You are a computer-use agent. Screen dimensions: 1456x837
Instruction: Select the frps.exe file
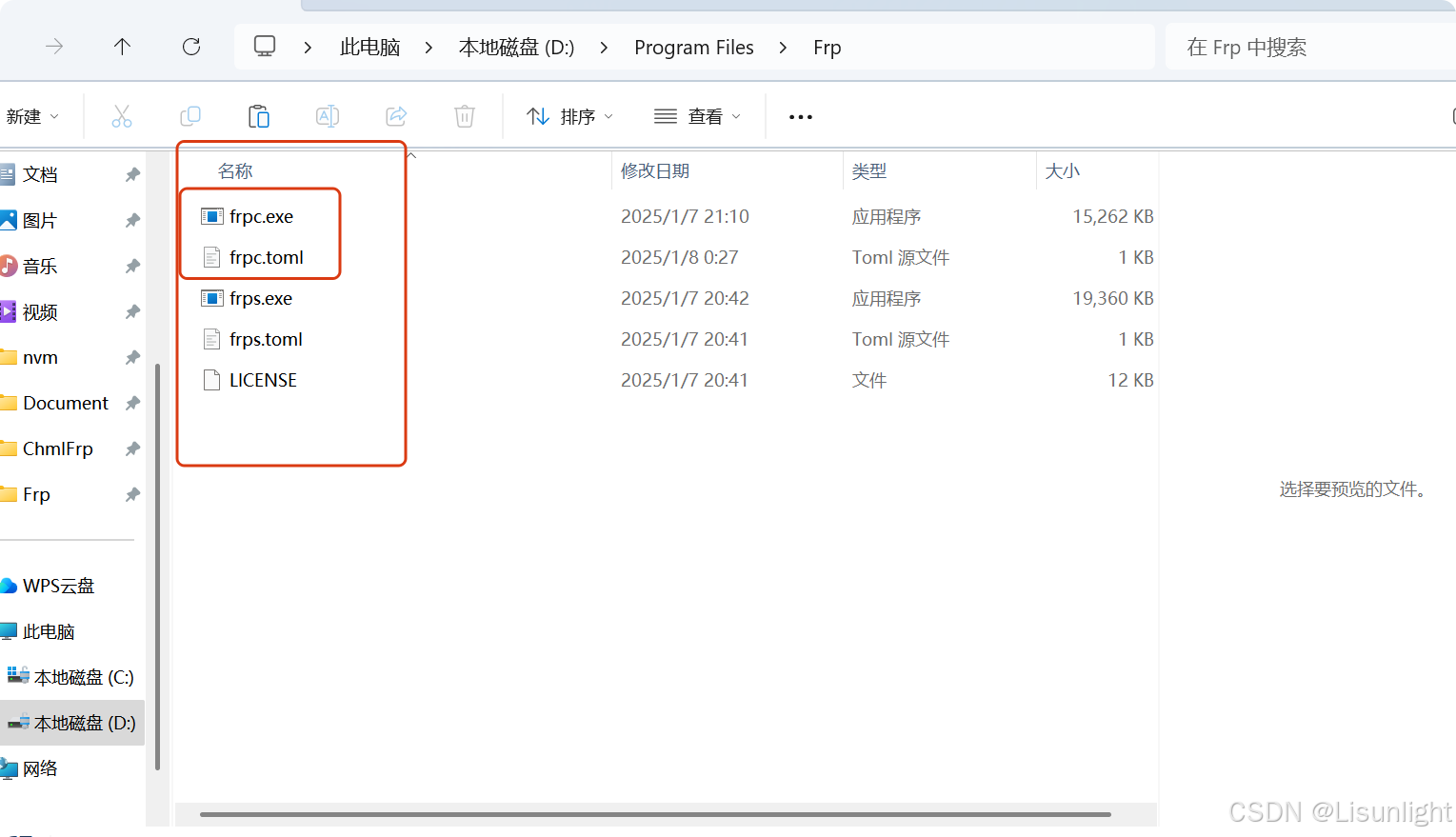pos(261,298)
